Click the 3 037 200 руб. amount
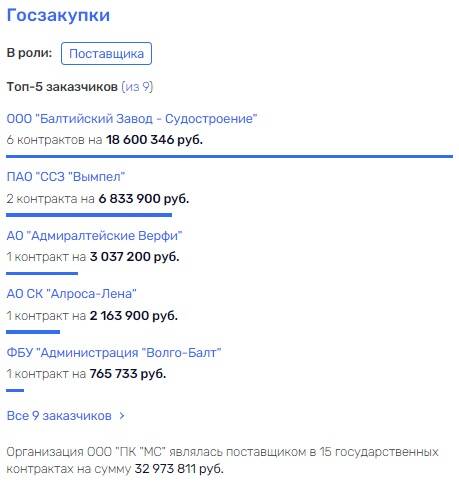The width and height of the screenshot is (459, 484). pos(134,257)
